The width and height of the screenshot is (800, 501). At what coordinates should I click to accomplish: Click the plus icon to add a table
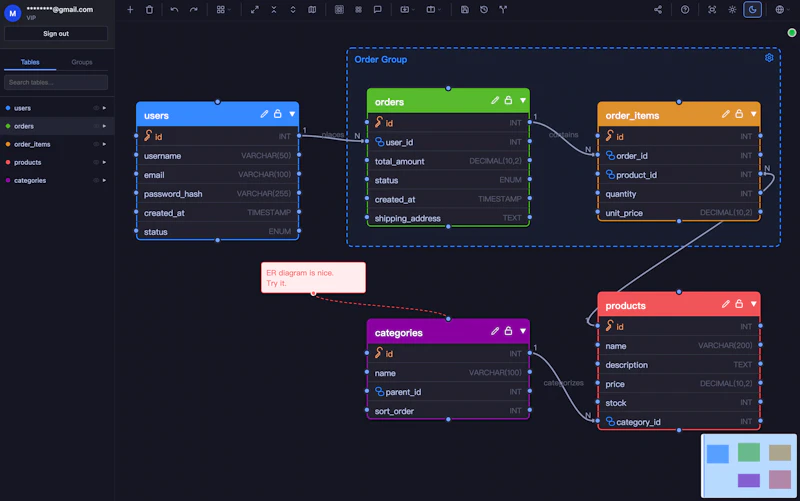pos(130,10)
